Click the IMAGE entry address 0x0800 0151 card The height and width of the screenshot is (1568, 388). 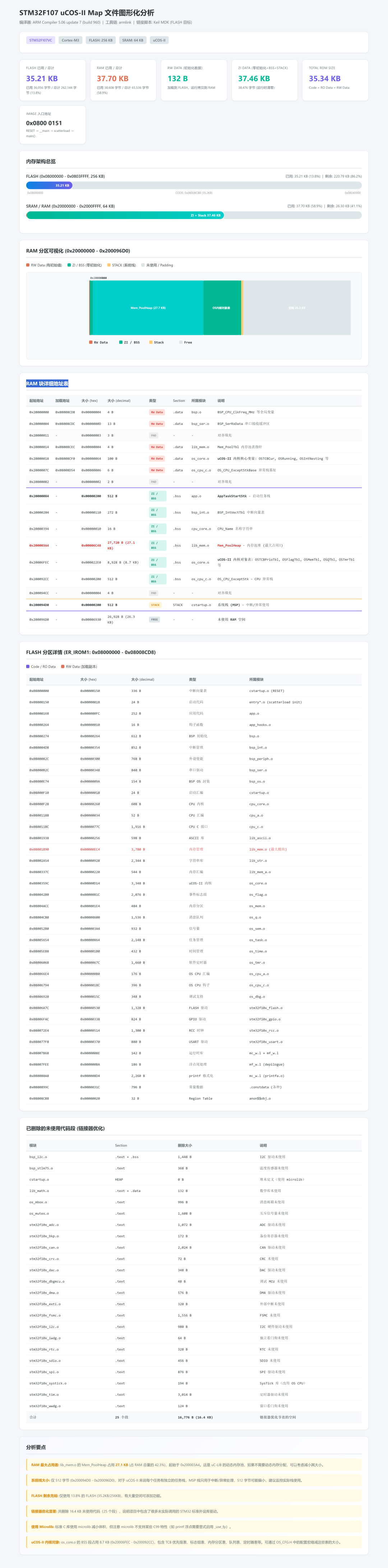coord(52,125)
